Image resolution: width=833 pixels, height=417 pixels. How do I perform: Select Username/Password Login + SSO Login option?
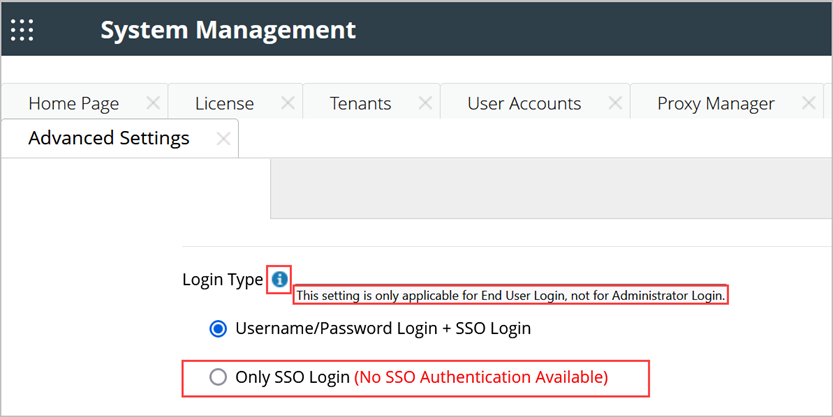(x=216, y=328)
